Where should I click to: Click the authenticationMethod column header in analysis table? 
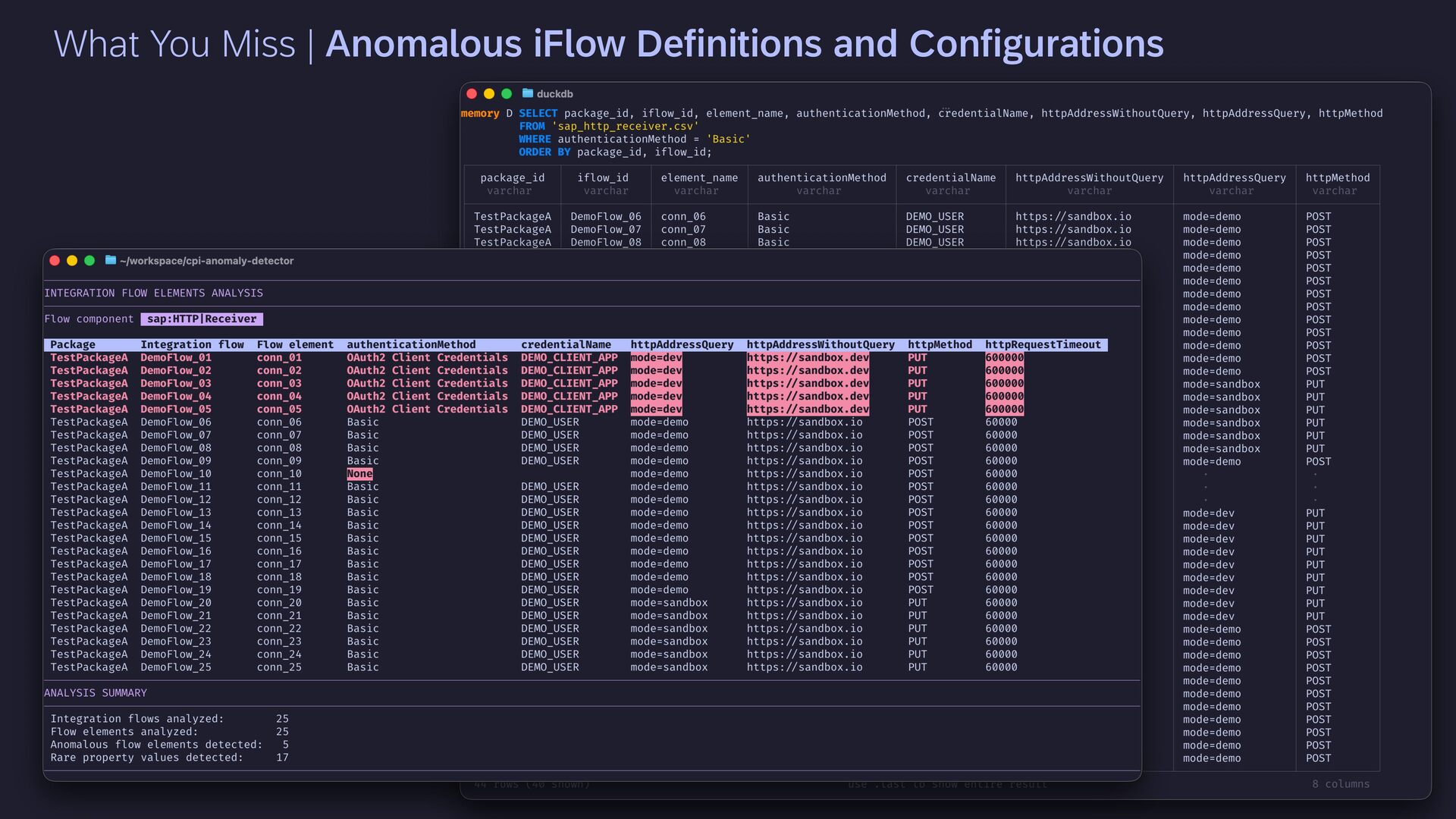[x=411, y=345]
